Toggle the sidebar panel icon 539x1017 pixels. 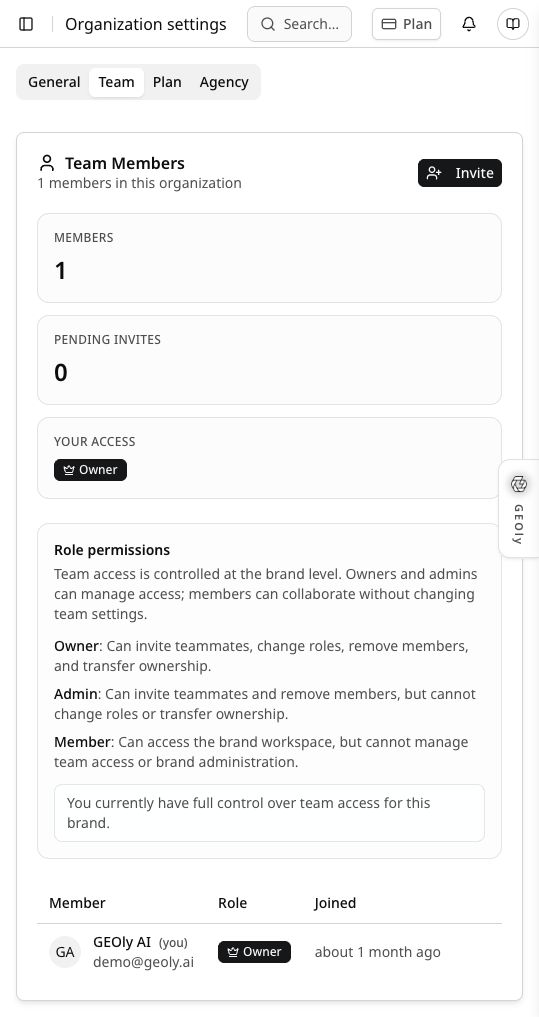point(26,24)
